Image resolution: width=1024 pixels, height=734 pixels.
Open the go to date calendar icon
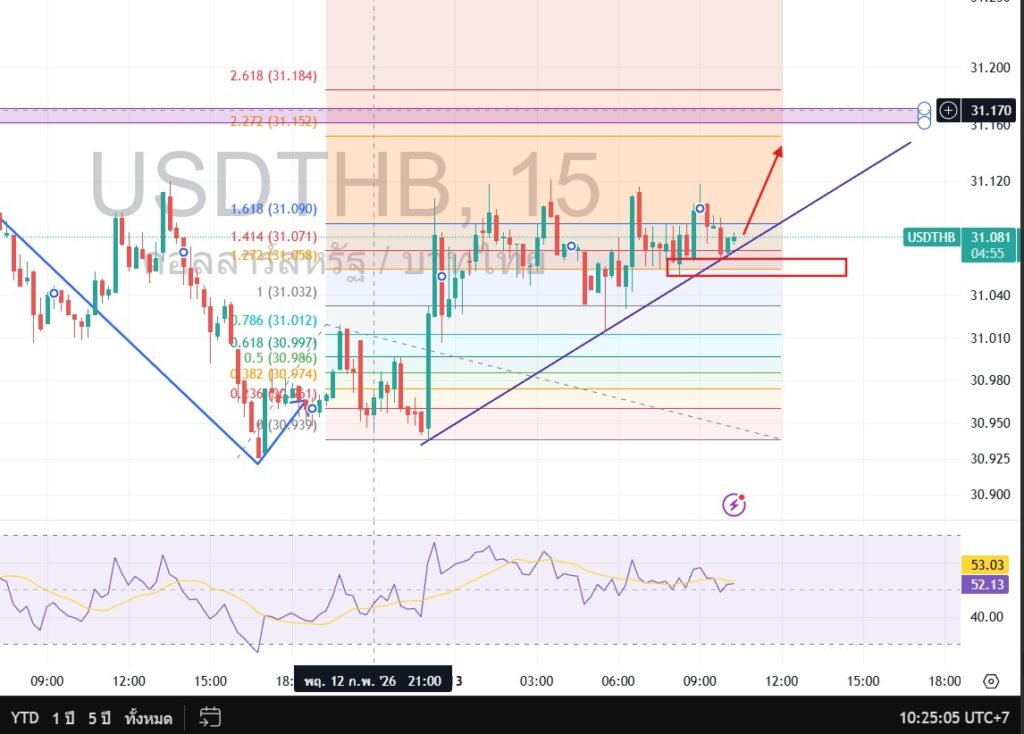tap(210, 717)
